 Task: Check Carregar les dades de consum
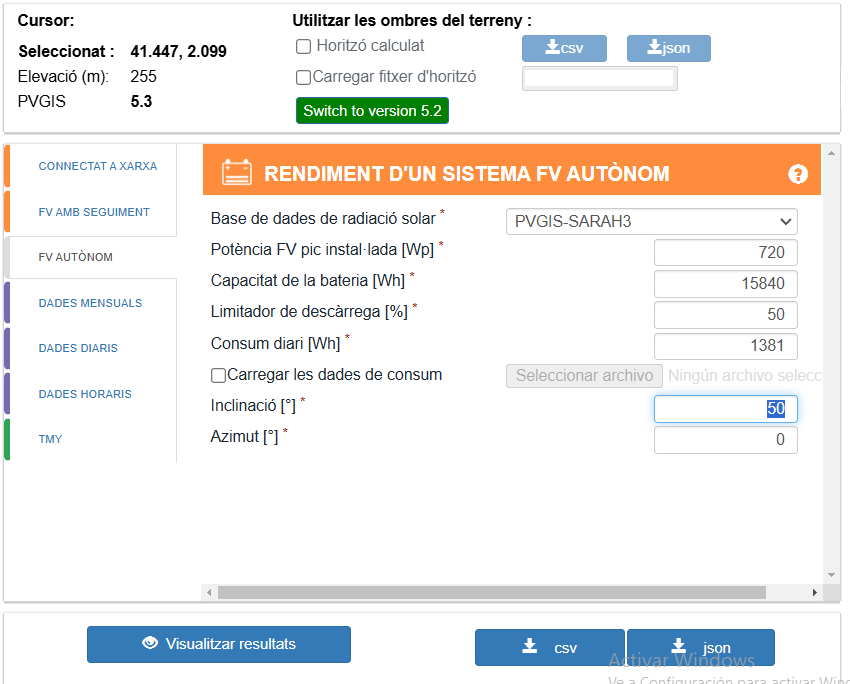click(218, 376)
